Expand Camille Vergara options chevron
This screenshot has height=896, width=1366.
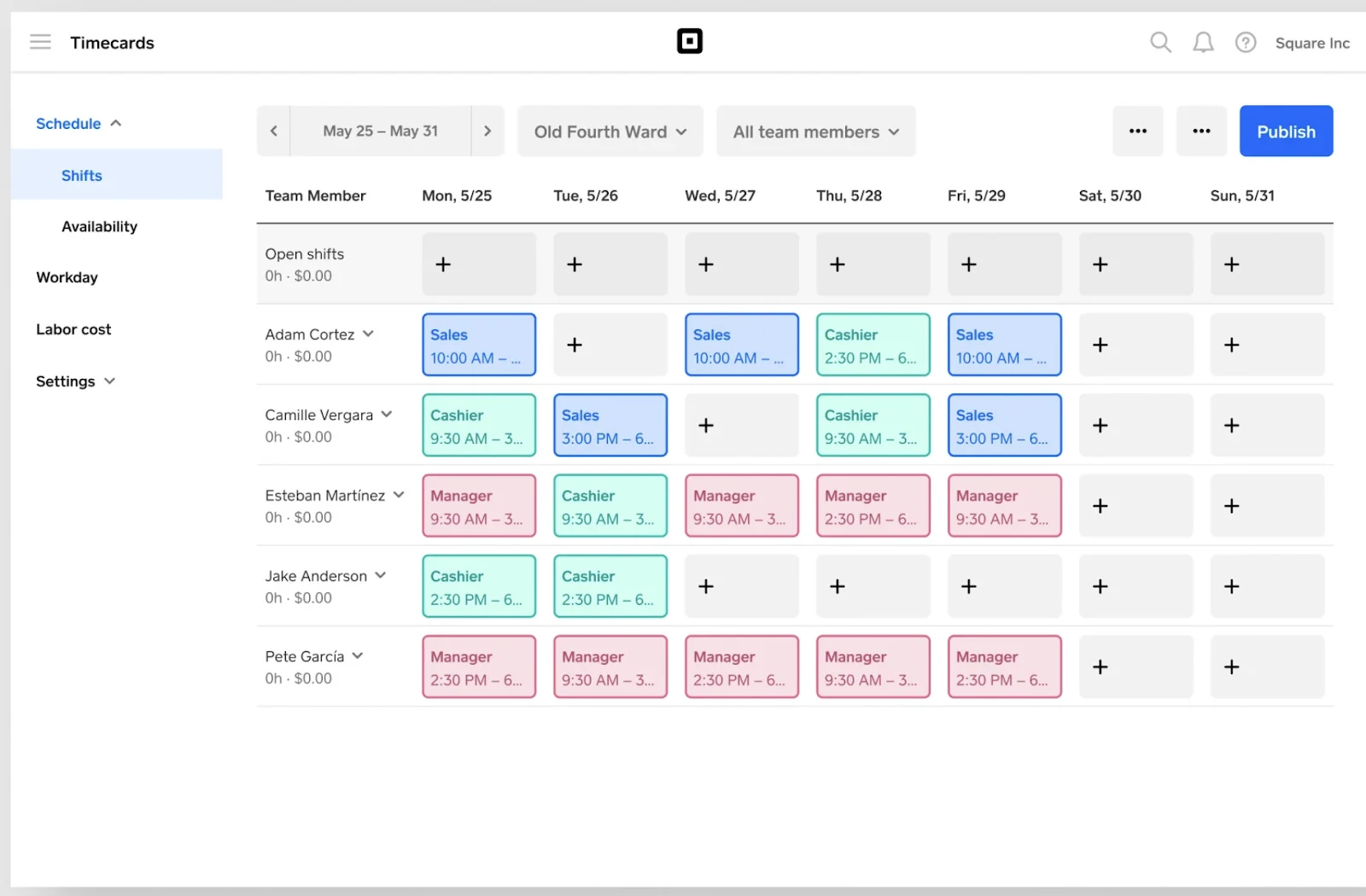point(387,414)
